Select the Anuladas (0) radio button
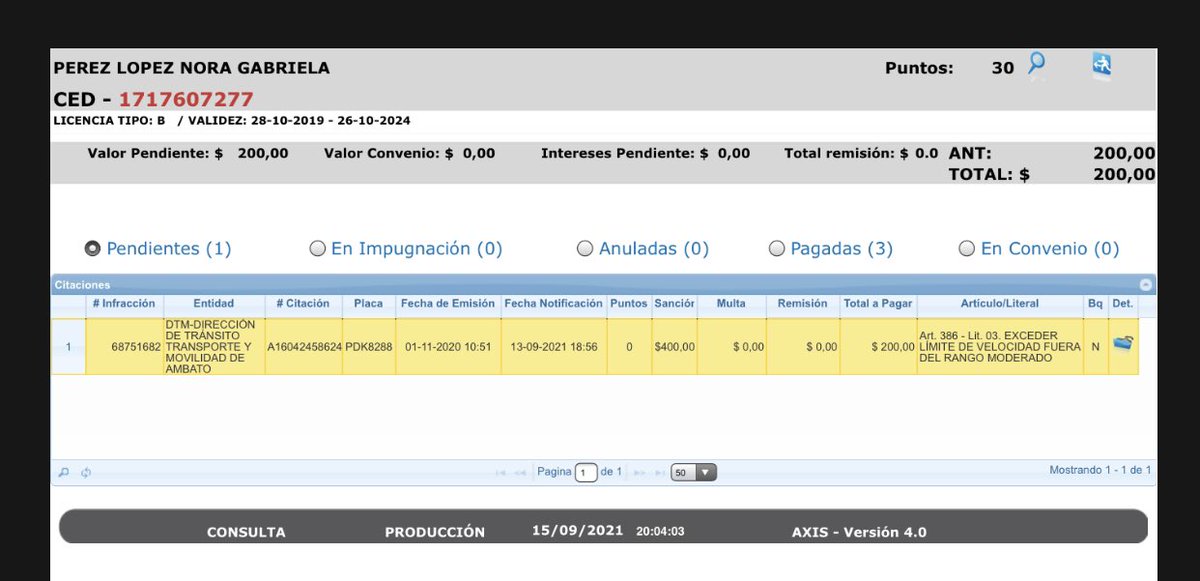Viewport: 1200px width, 581px height. click(x=585, y=248)
